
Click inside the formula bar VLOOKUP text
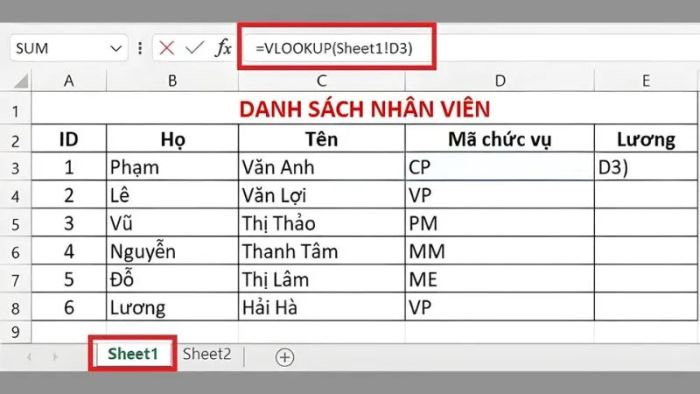tap(334, 48)
